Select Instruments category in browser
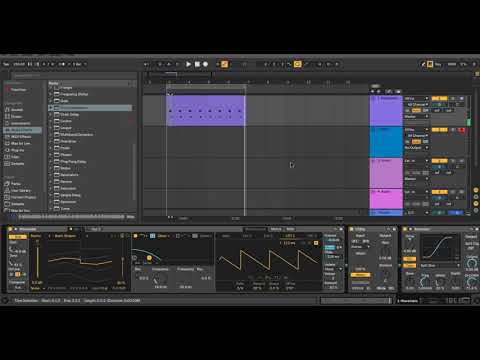The image size is (480, 360). (x=21, y=123)
